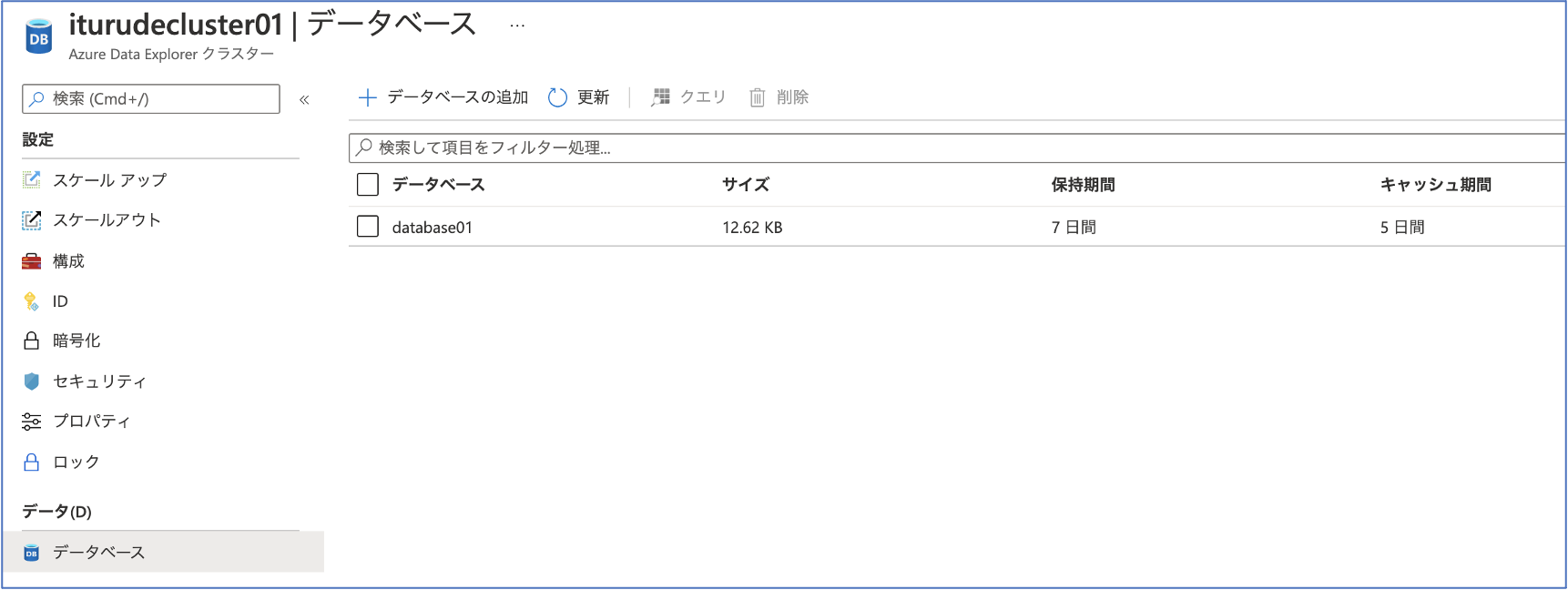
Task: Open ロック settings
Action: point(76,462)
